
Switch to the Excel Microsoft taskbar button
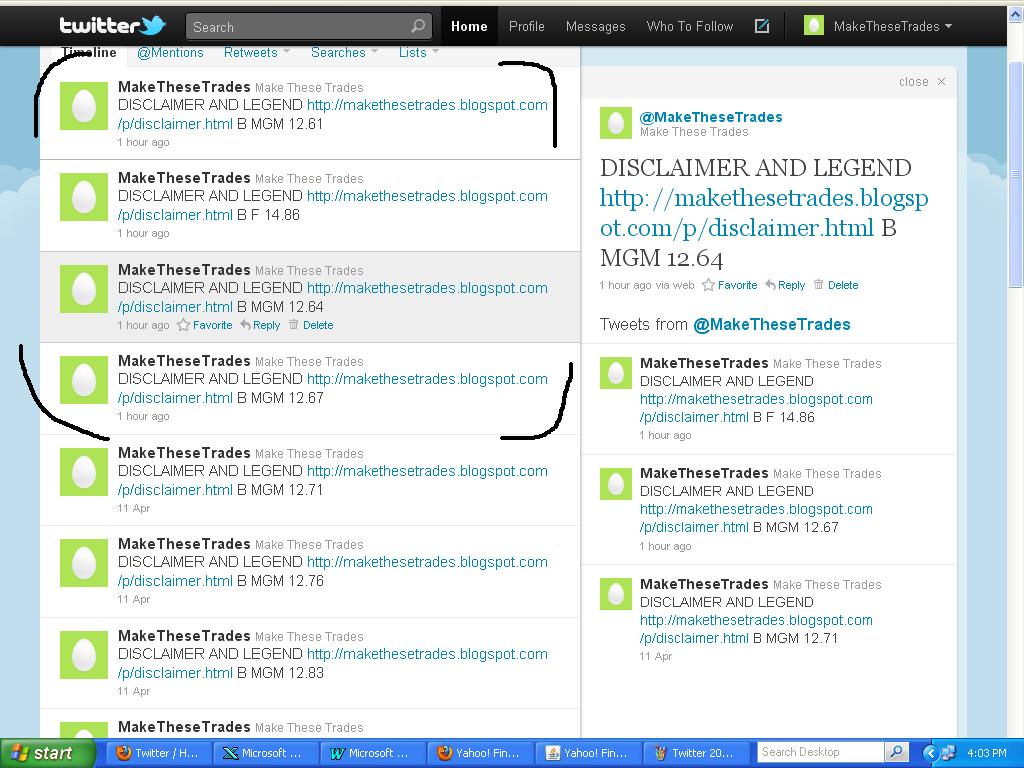[266, 753]
